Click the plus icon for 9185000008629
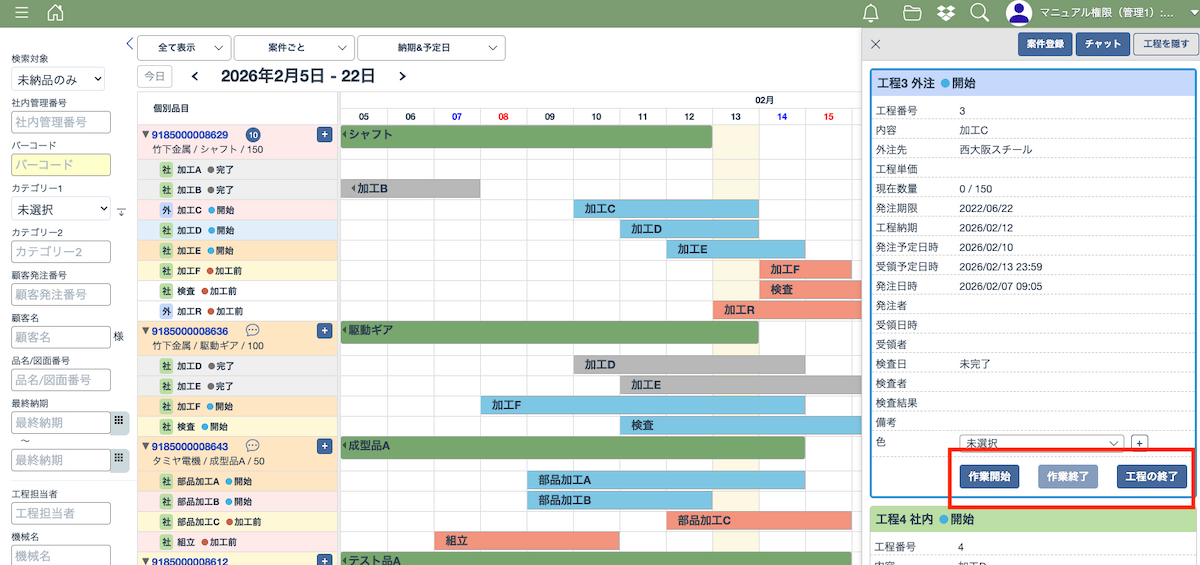Screen dimensions: 1200x565 [324, 135]
